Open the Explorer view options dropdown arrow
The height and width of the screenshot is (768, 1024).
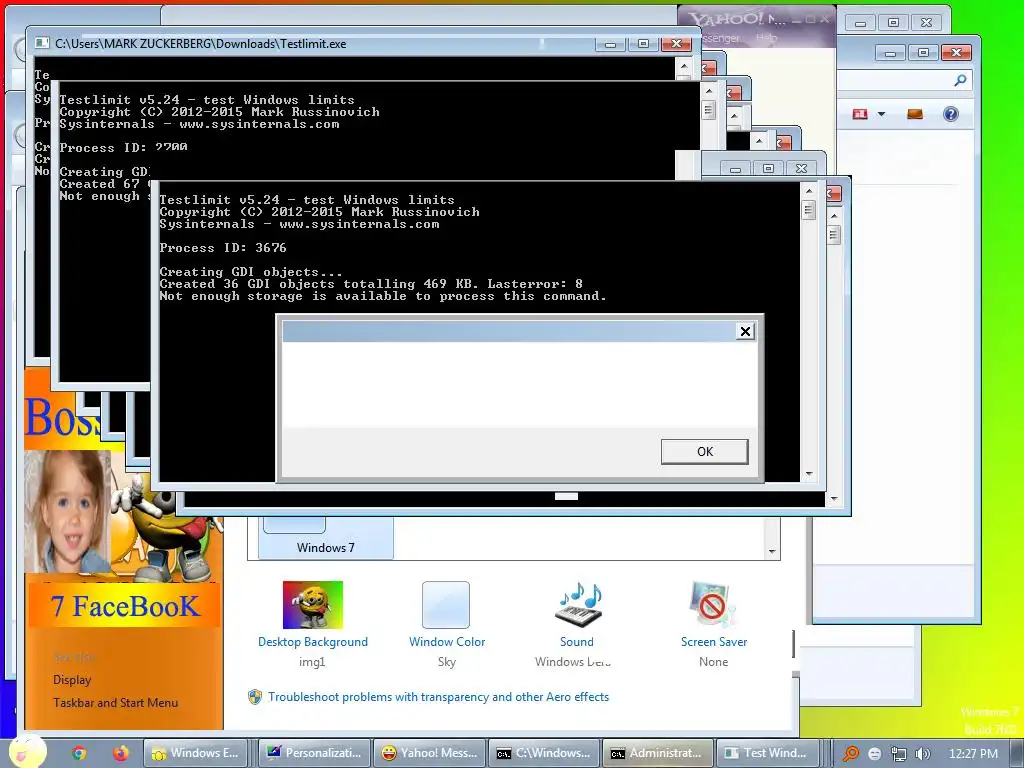[x=881, y=114]
